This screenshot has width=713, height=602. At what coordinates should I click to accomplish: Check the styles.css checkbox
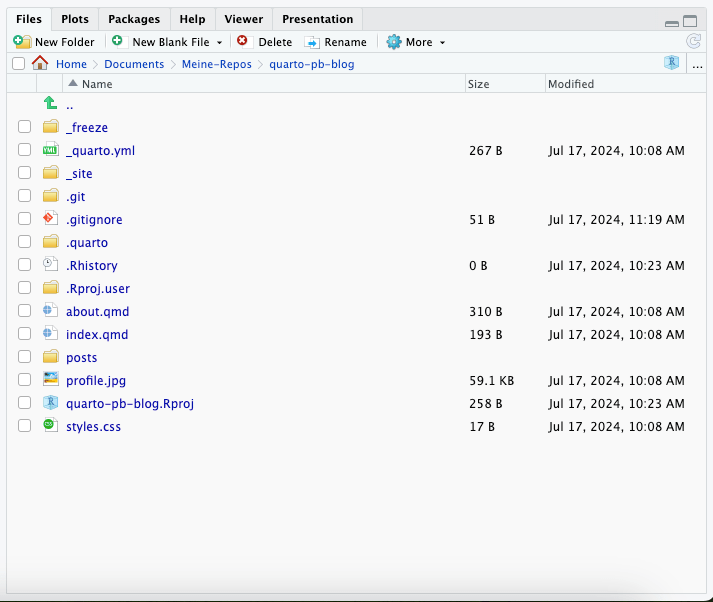(25, 426)
